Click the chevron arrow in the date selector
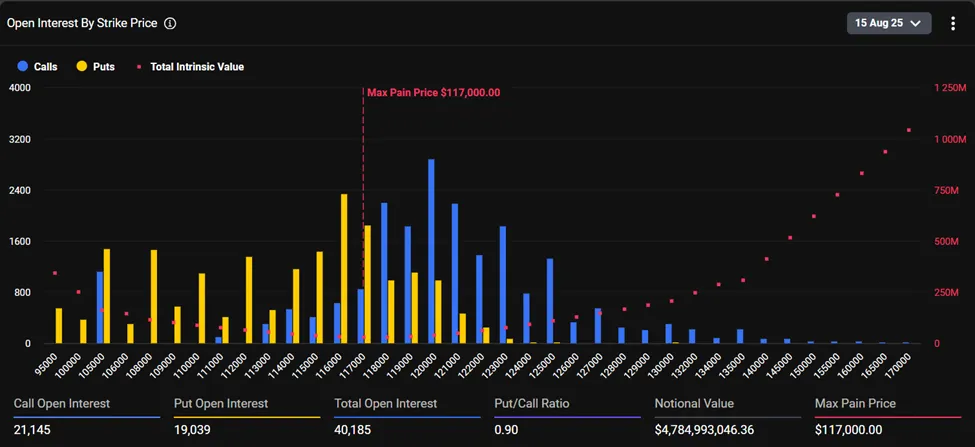975x447 pixels. (x=915, y=23)
